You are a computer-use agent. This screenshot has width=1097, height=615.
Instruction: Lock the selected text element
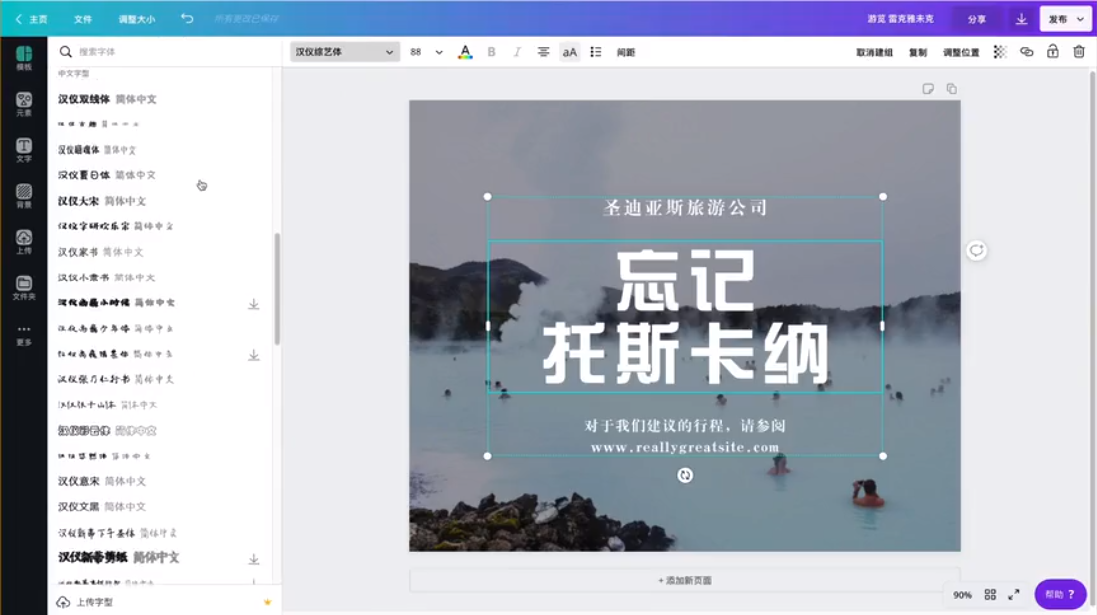point(1053,51)
